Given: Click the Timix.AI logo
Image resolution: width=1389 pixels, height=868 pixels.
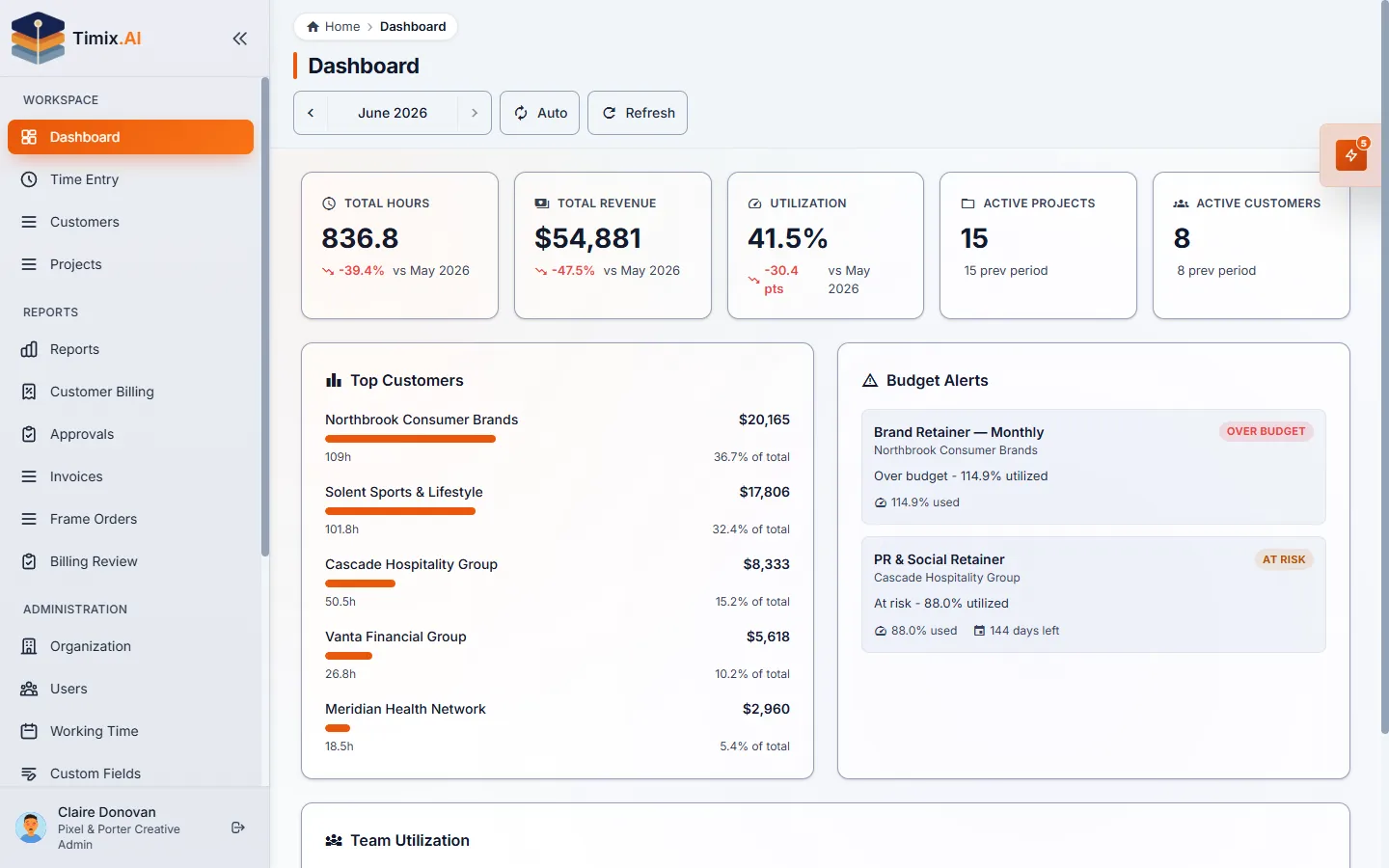Looking at the screenshot, I should [76, 39].
